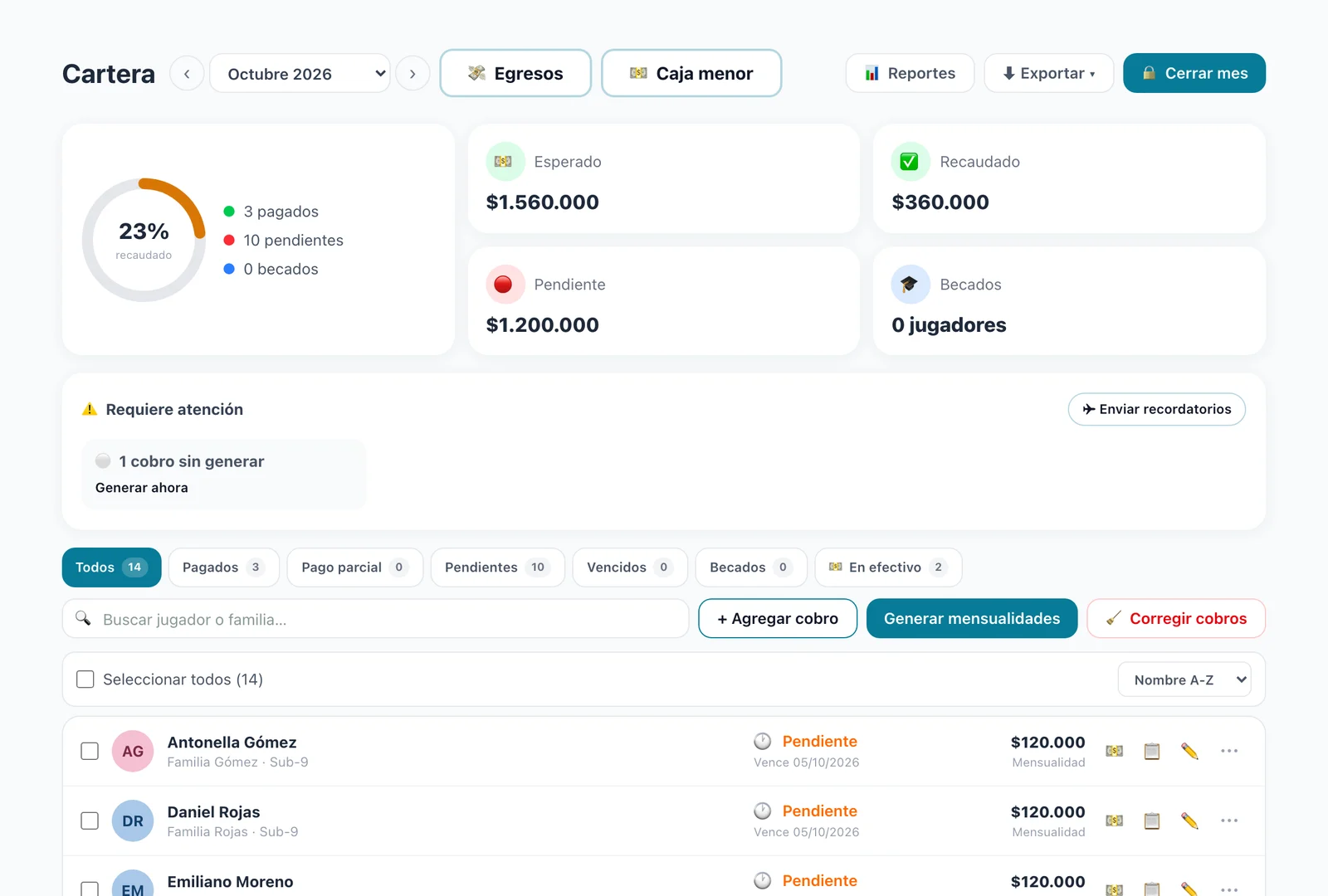
Task: Click the Cerrar mes button
Action: point(1194,73)
